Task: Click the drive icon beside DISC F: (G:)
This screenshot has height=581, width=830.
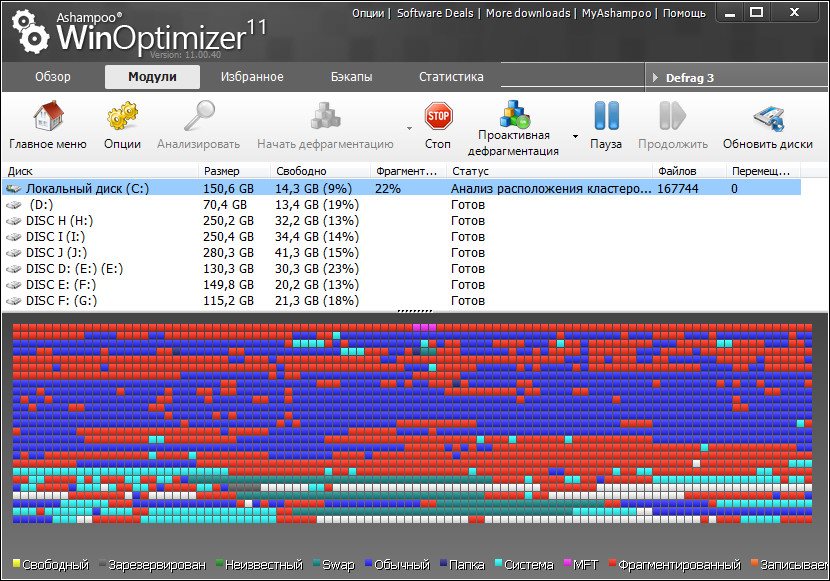Action: coord(14,301)
